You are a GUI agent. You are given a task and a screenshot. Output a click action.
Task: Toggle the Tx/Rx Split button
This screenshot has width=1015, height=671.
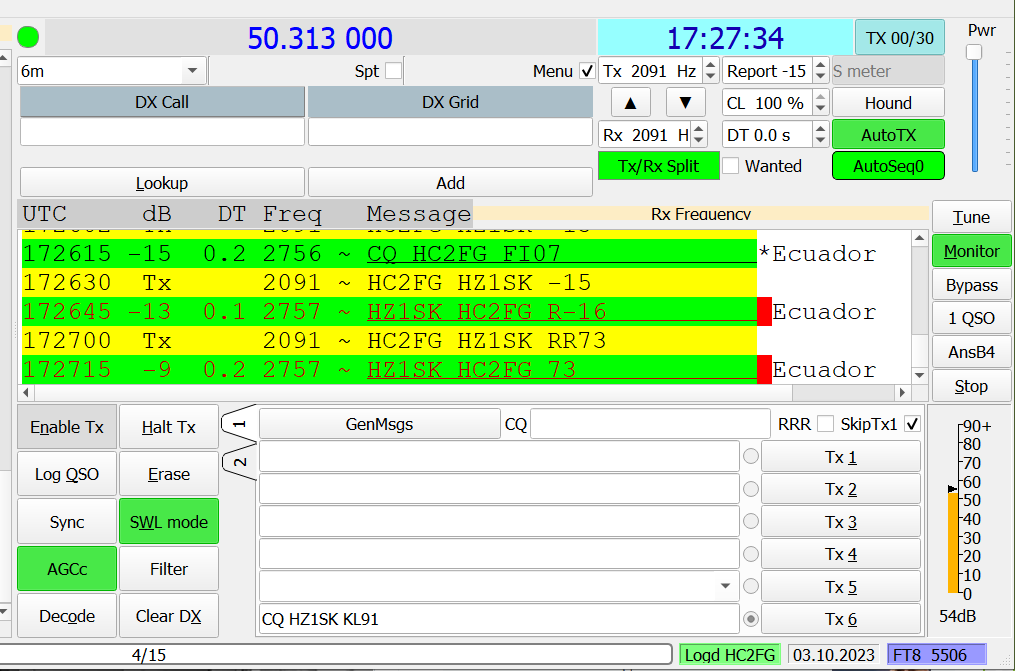click(x=658, y=166)
